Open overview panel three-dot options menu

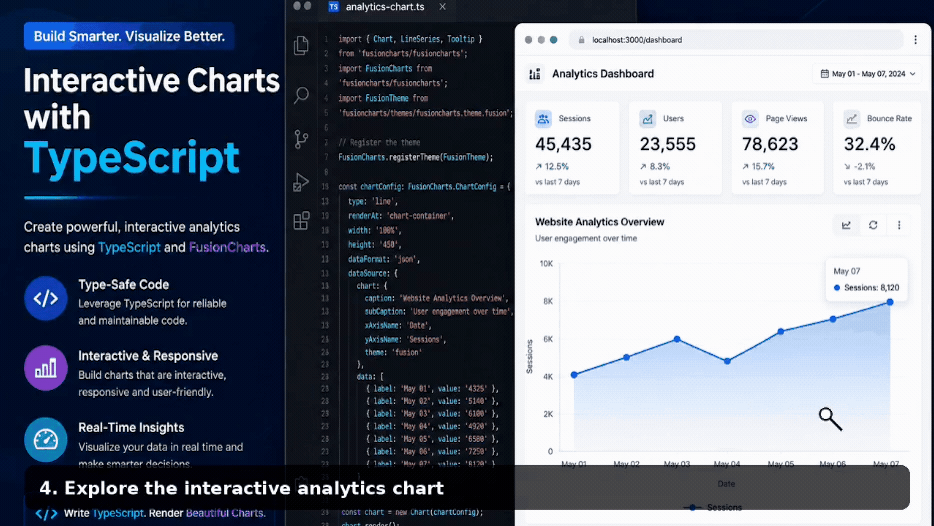tap(899, 225)
